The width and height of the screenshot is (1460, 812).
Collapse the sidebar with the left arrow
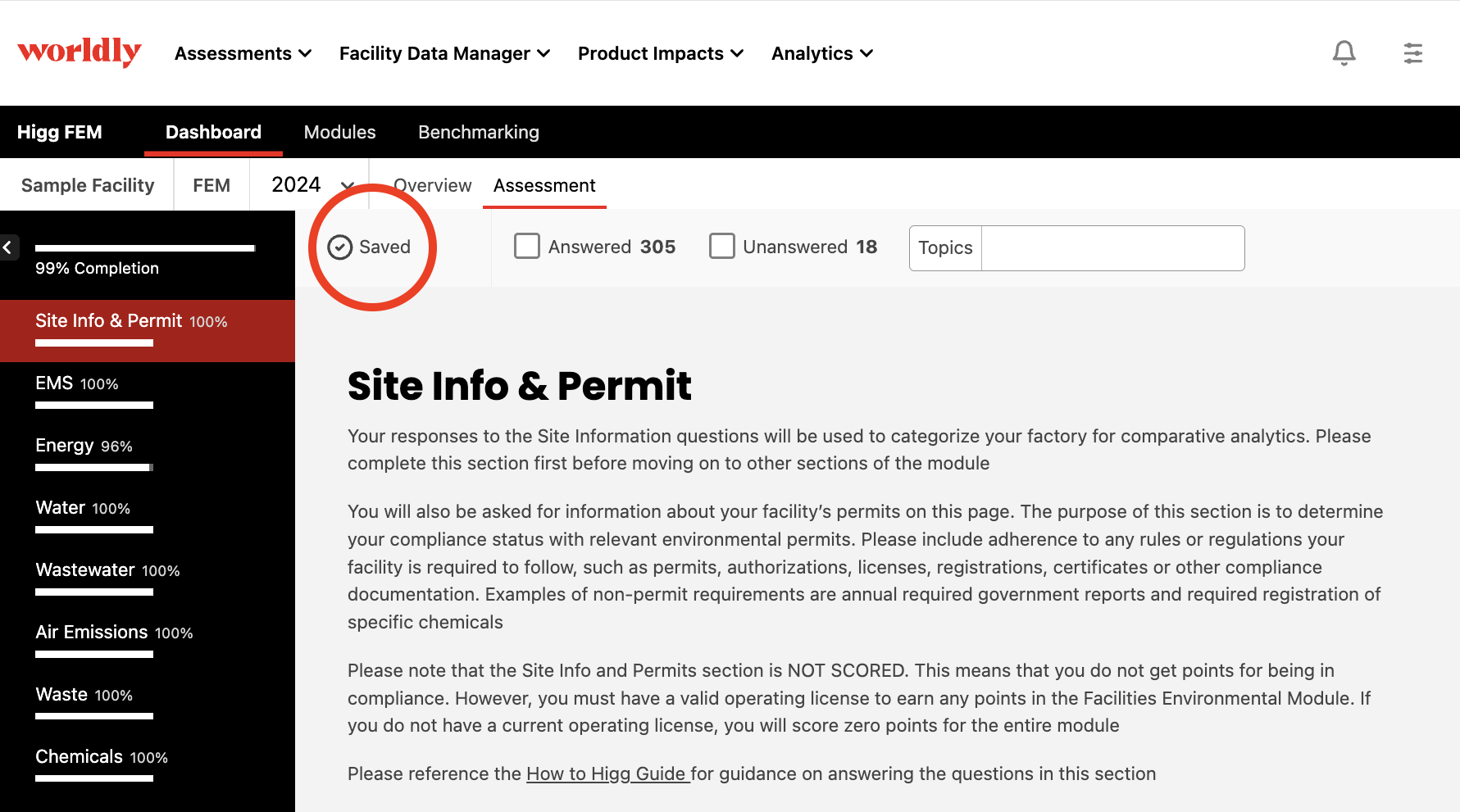point(8,247)
